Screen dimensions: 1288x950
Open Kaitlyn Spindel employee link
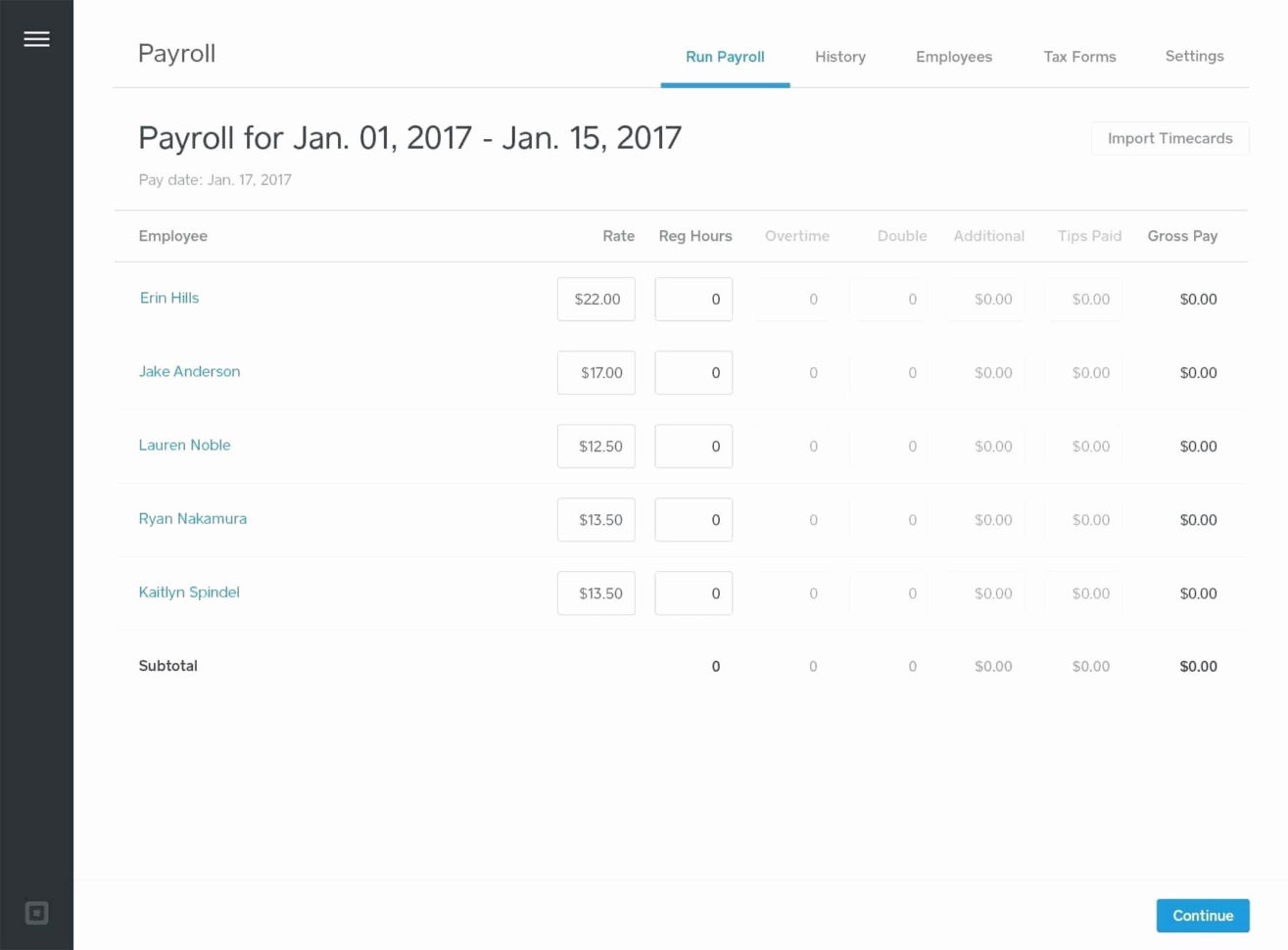(x=189, y=592)
